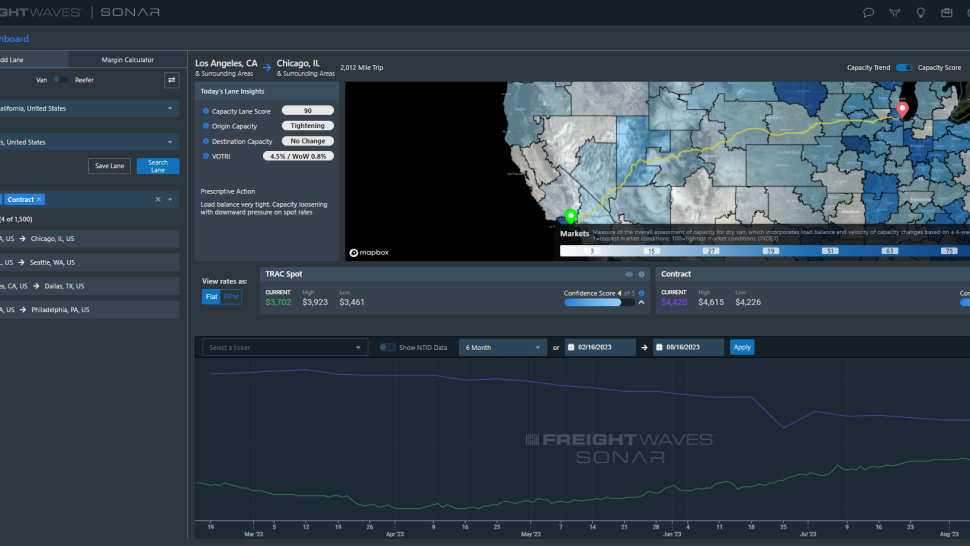This screenshot has width=970, height=546.
Task: Click the whale tail icon in header
Action: [895, 12]
